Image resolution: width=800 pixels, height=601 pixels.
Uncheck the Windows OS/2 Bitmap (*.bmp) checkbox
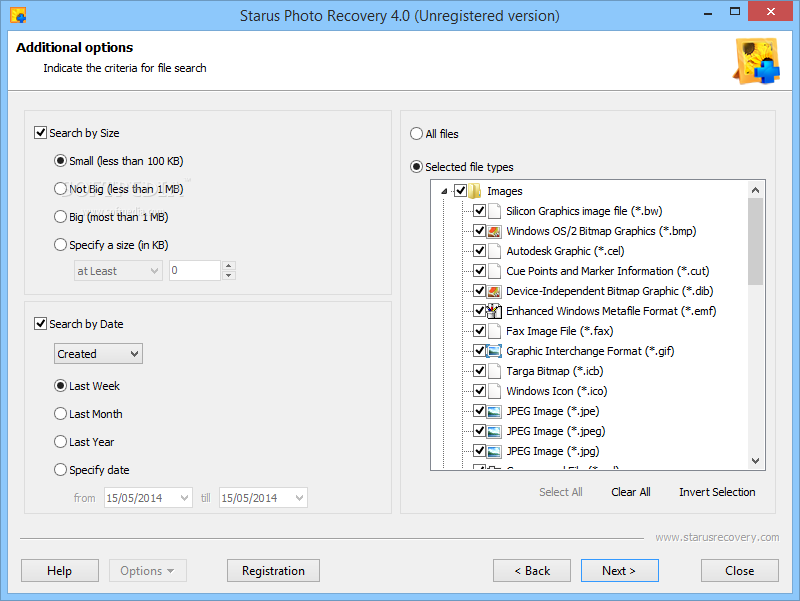coord(479,231)
